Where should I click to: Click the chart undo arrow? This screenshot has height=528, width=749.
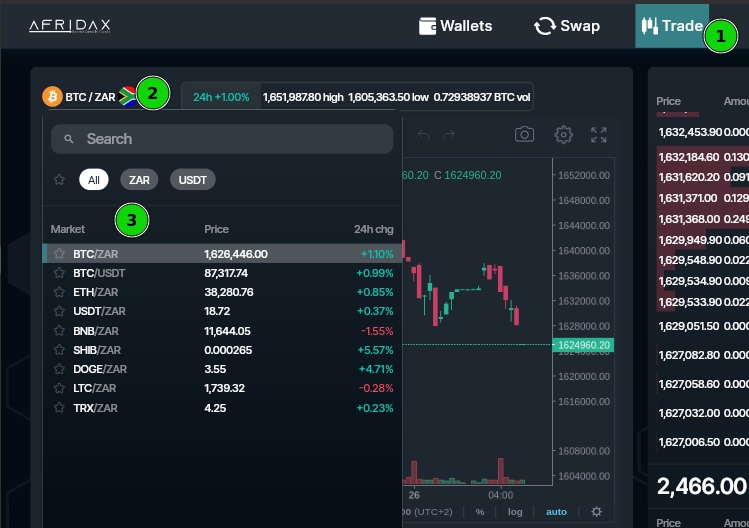pos(424,135)
